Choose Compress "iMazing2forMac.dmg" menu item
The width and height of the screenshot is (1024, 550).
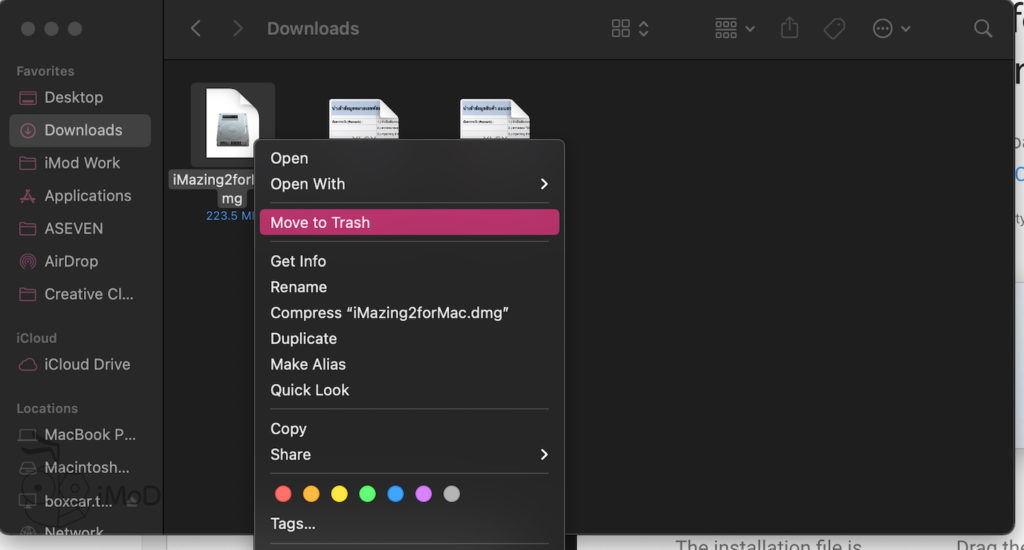coord(390,313)
